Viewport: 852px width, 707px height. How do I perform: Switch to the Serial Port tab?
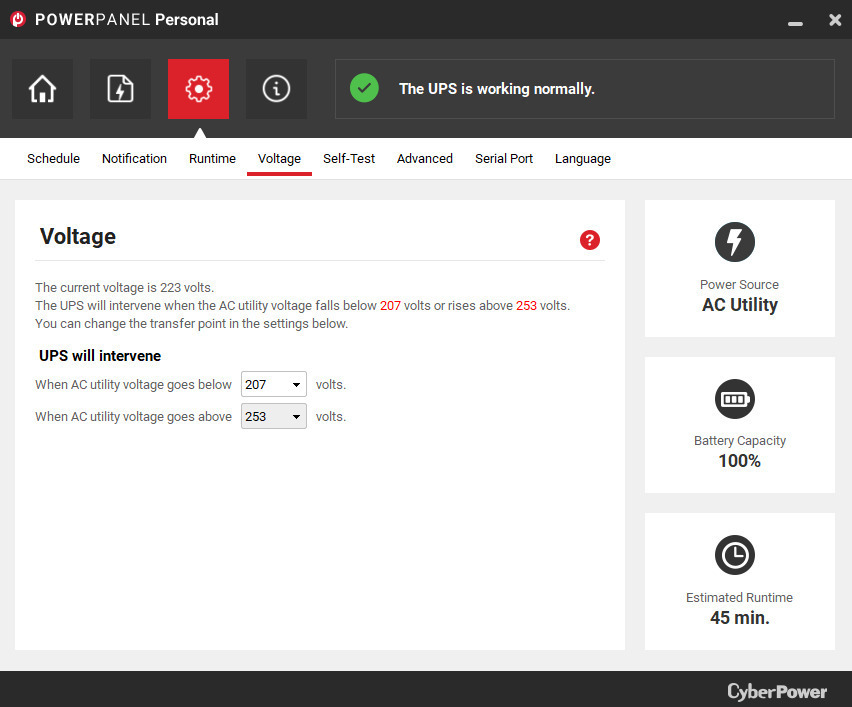click(504, 159)
